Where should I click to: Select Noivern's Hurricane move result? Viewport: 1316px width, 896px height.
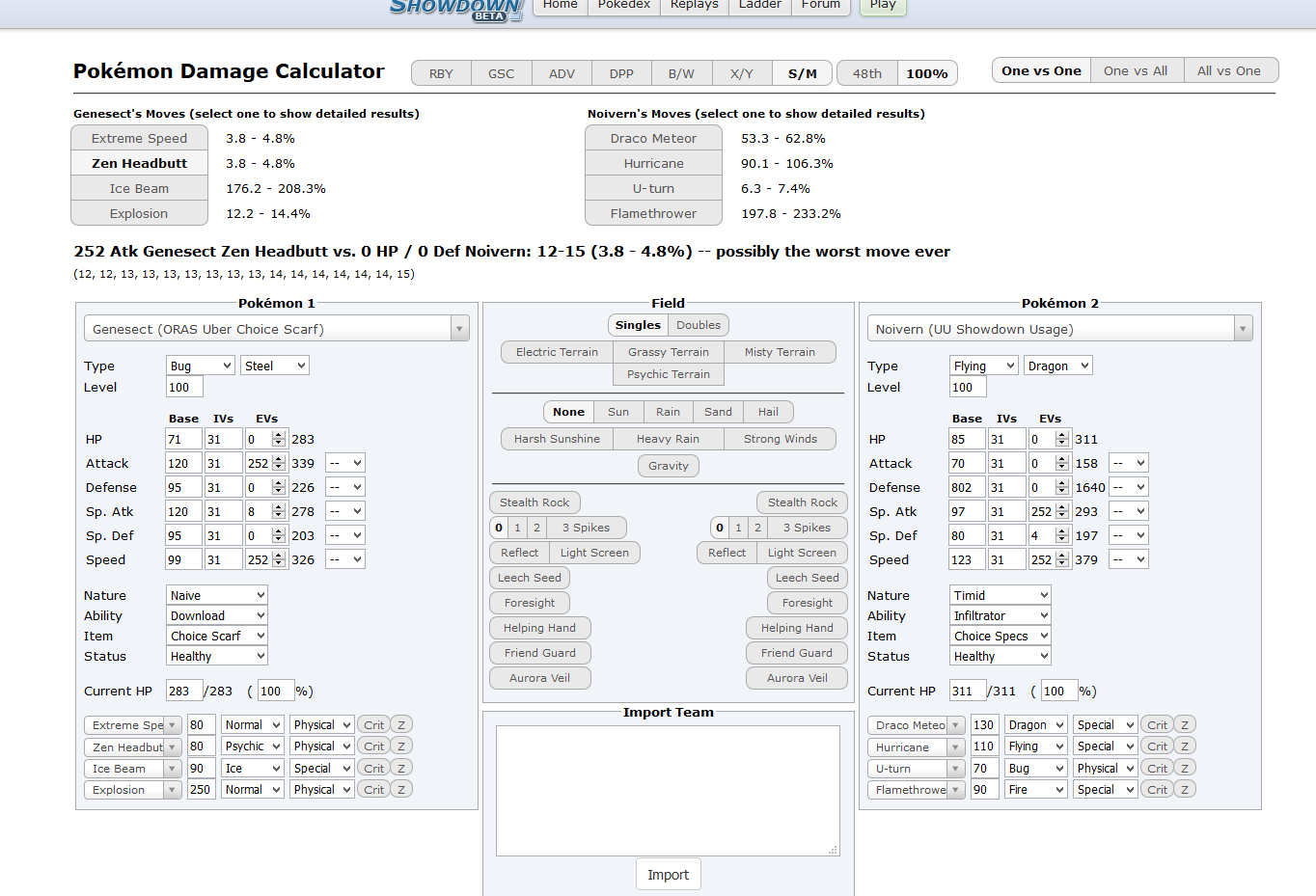pyautogui.click(x=653, y=163)
